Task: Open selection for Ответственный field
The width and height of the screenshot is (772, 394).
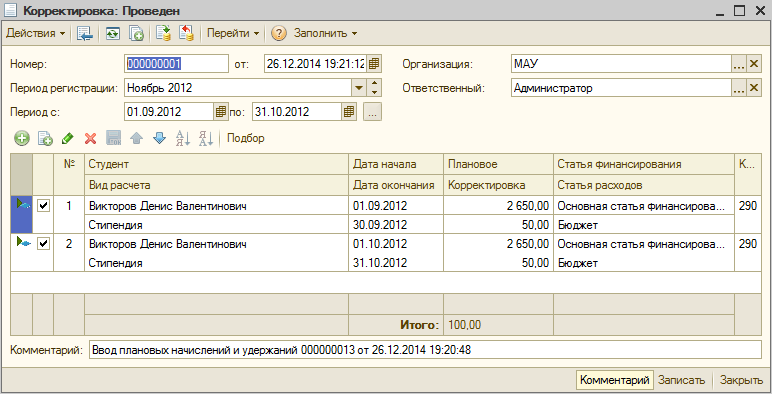Action: 739,88
